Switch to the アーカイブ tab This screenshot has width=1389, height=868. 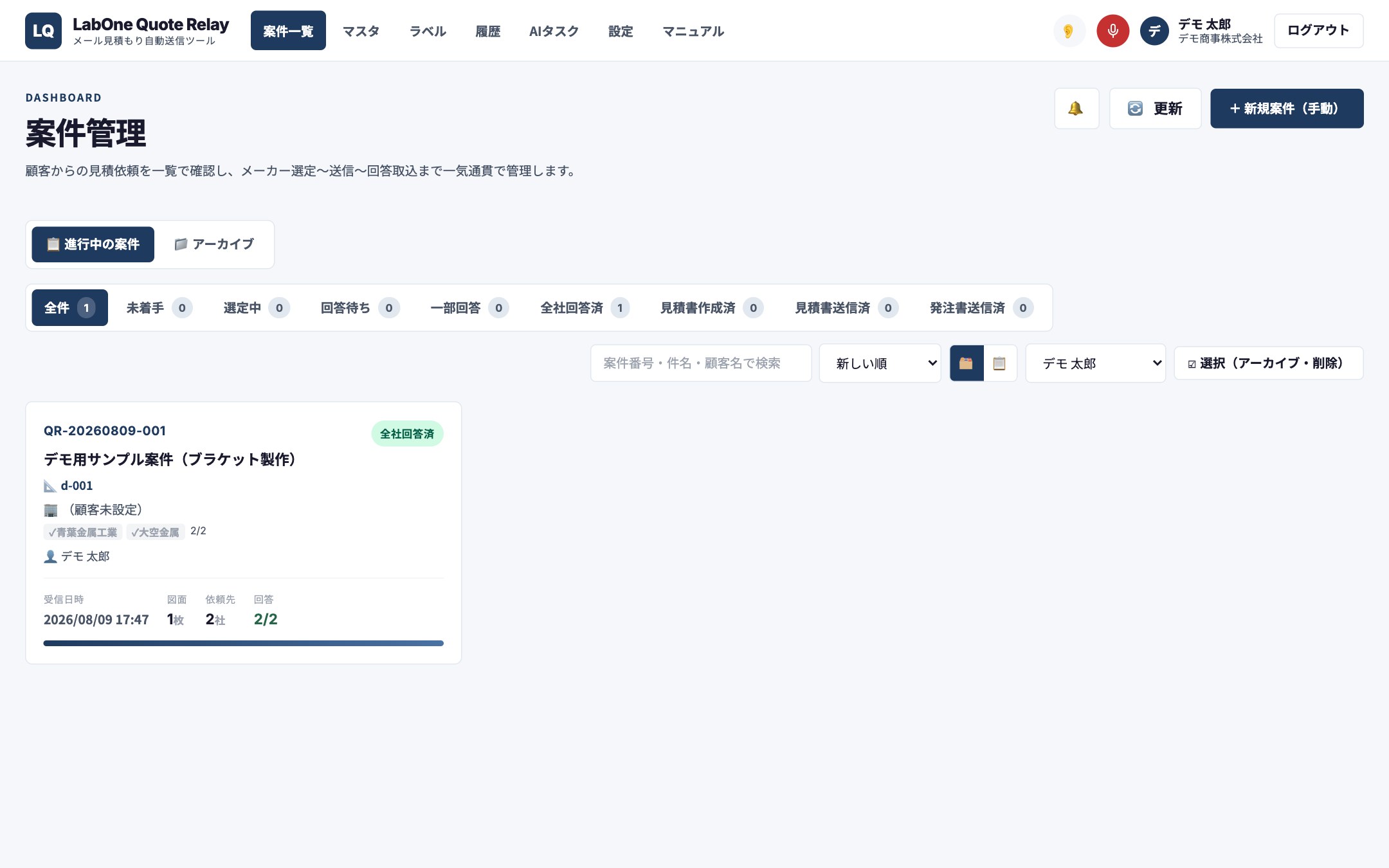(214, 244)
